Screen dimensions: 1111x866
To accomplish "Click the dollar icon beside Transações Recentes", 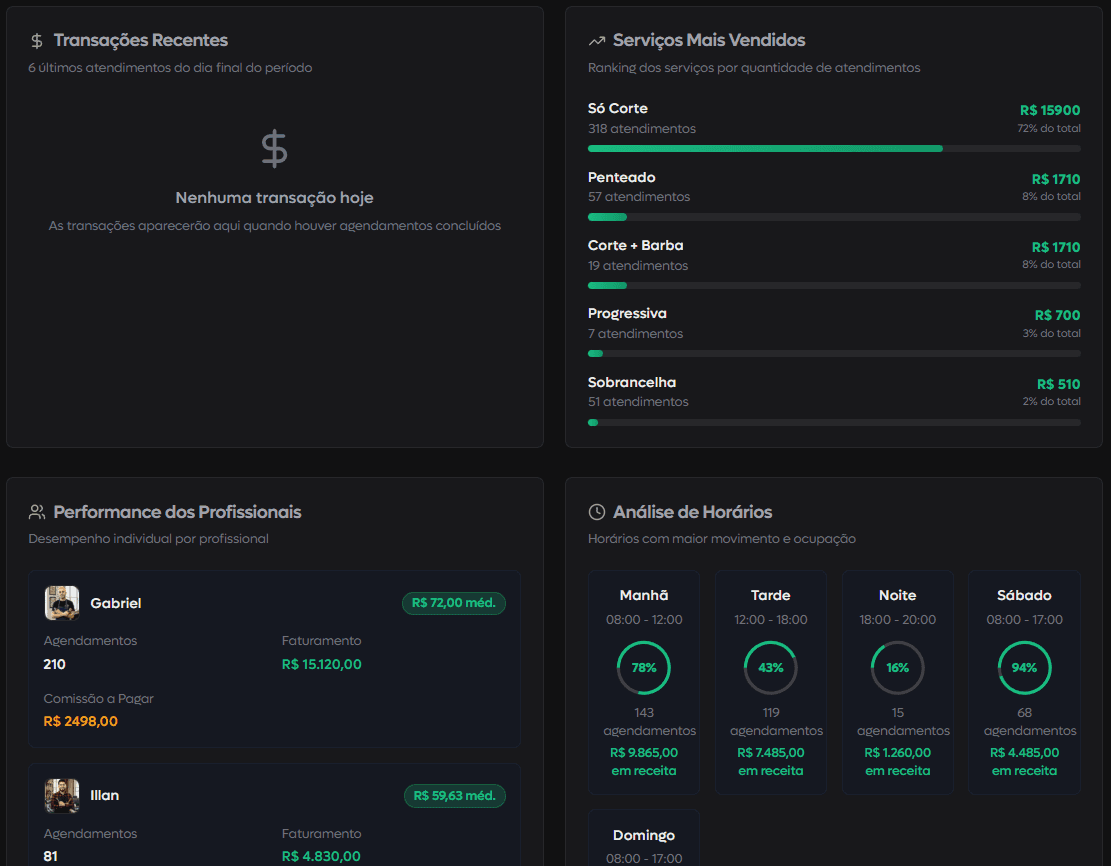I will pos(37,41).
